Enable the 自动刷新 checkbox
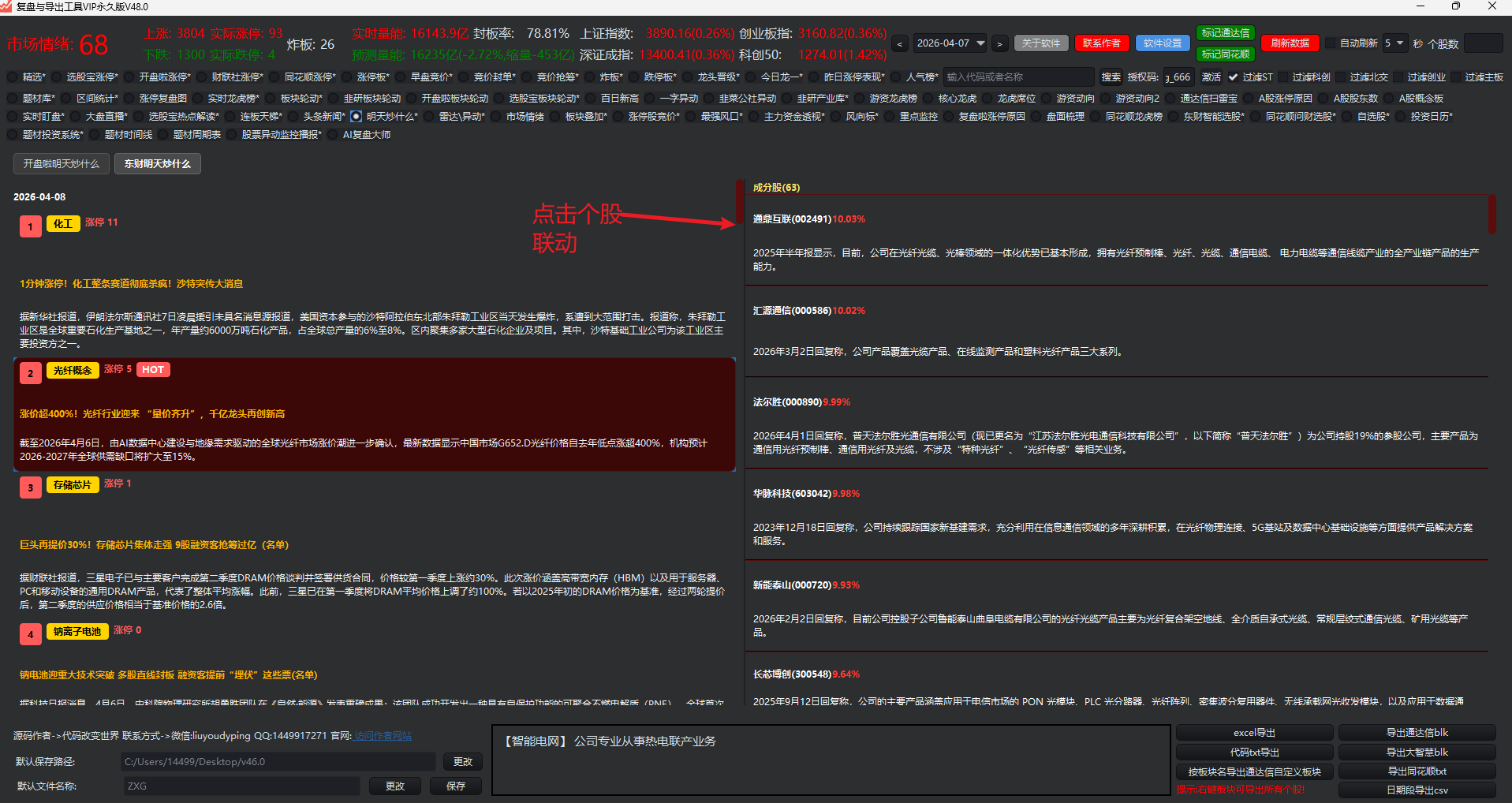This screenshot has width=1512, height=803. point(1331,43)
